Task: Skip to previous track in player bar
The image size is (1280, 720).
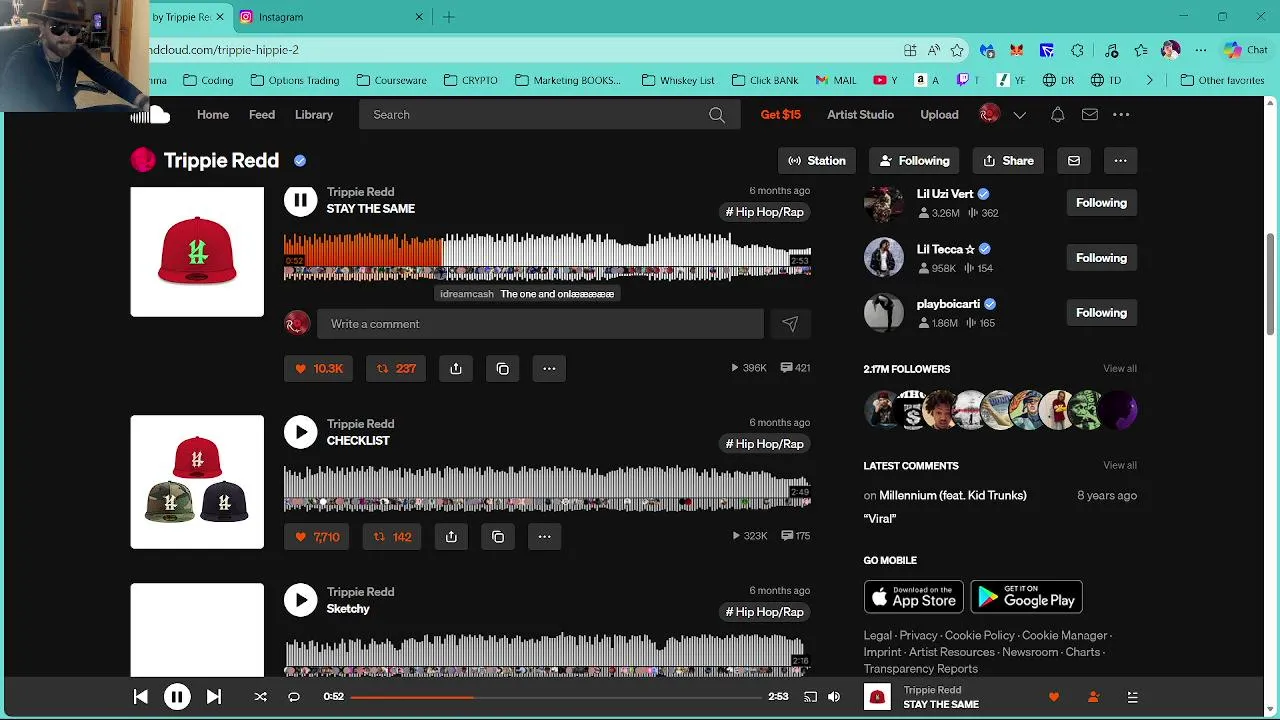Action: pyautogui.click(x=141, y=697)
